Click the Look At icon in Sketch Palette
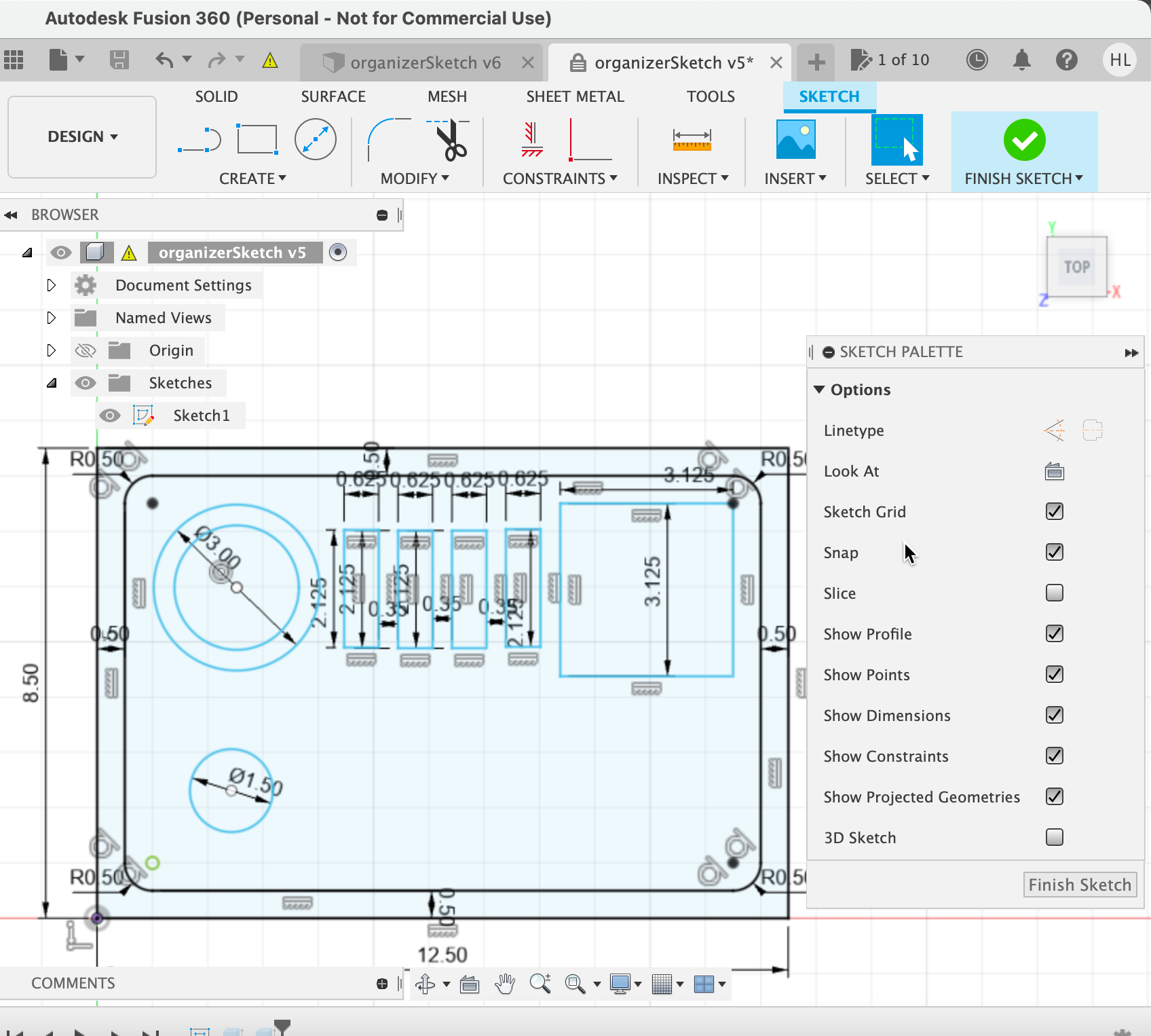The height and width of the screenshot is (1036, 1151). coord(1054,471)
